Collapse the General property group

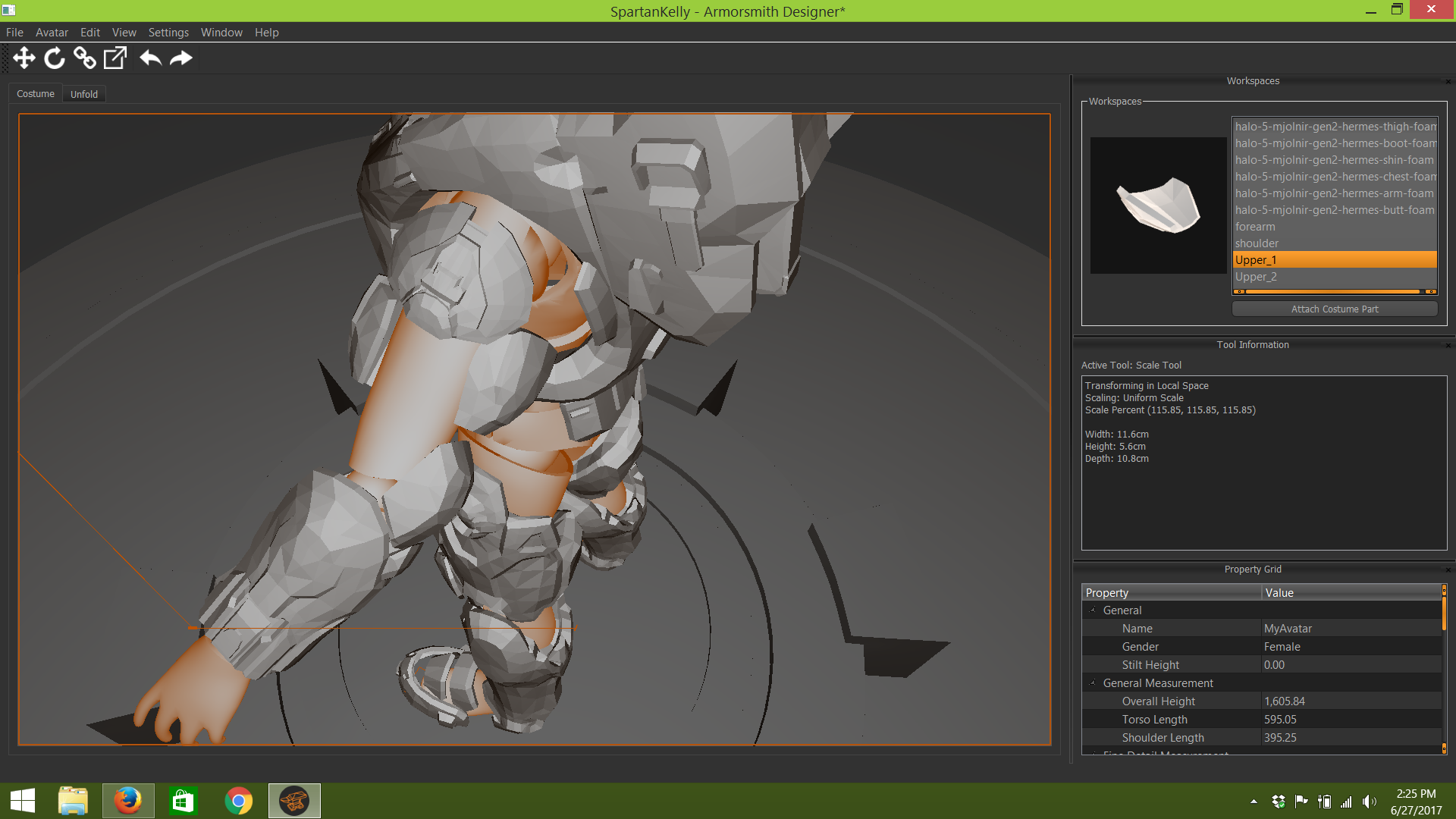click(x=1093, y=610)
